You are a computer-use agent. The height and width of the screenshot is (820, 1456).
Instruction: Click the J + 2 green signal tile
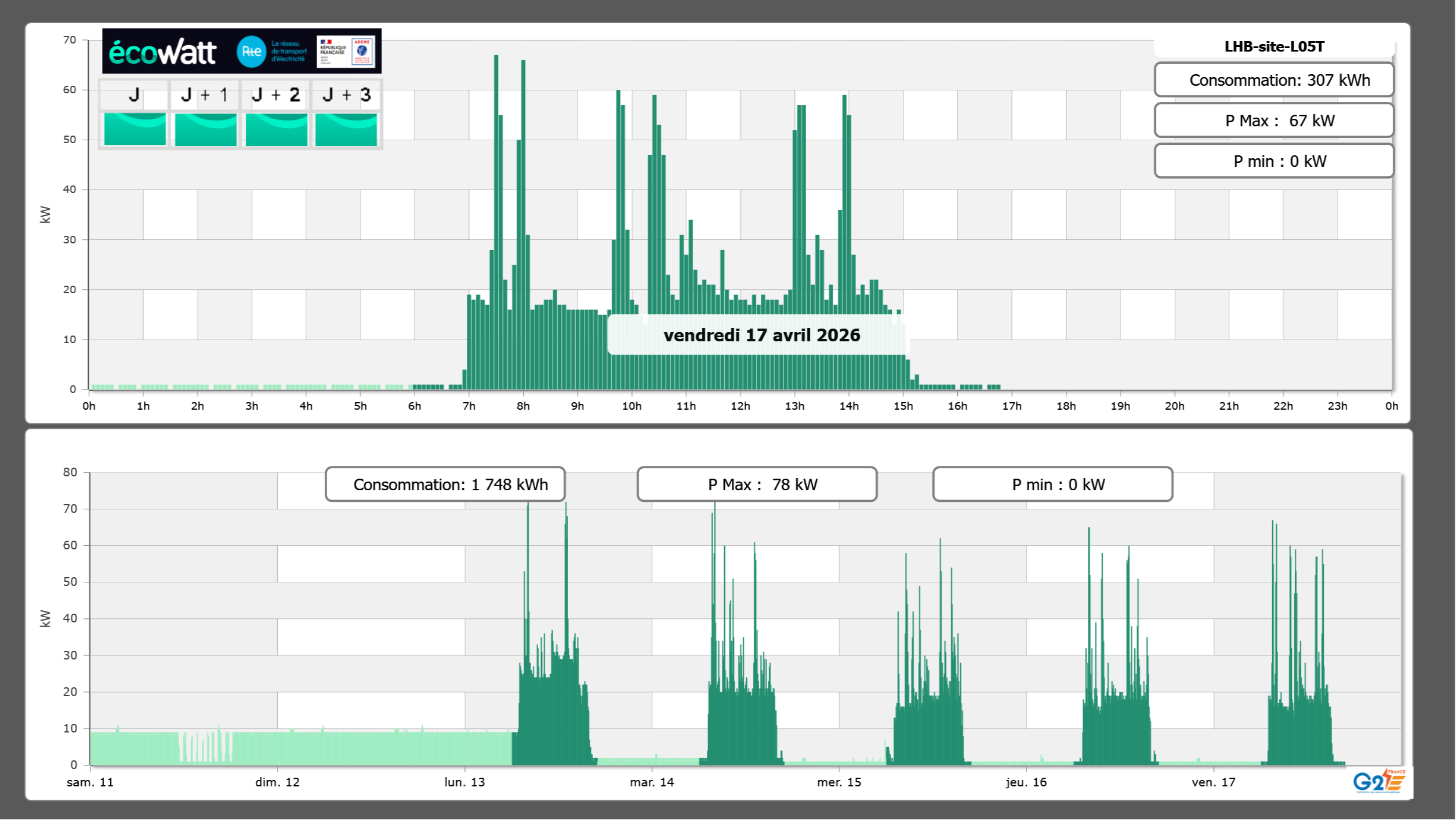[276, 129]
